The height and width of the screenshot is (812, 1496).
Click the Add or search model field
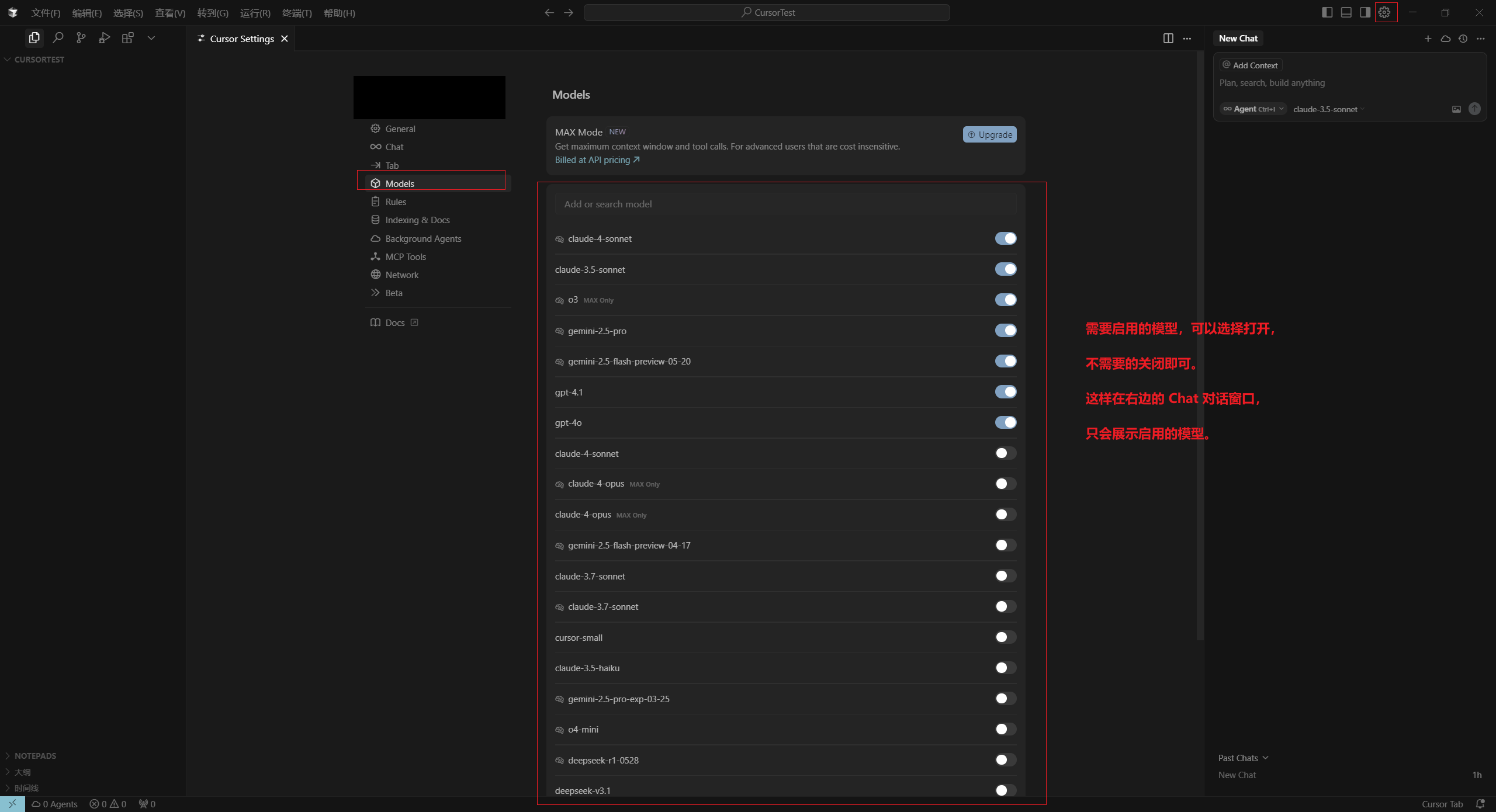[785, 204]
